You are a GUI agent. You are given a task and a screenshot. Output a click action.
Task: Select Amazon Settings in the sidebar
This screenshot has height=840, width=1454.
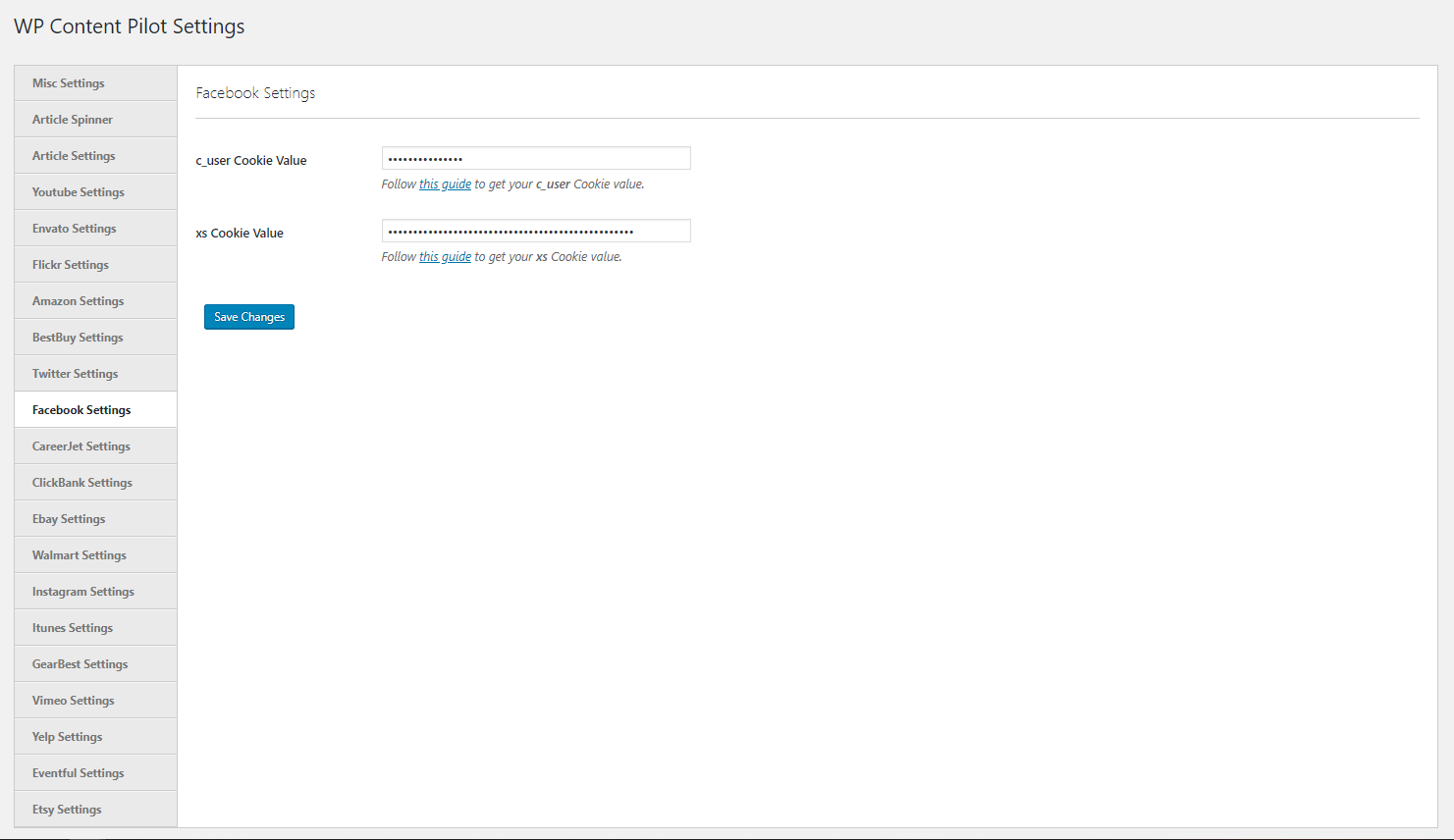[78, 300]
